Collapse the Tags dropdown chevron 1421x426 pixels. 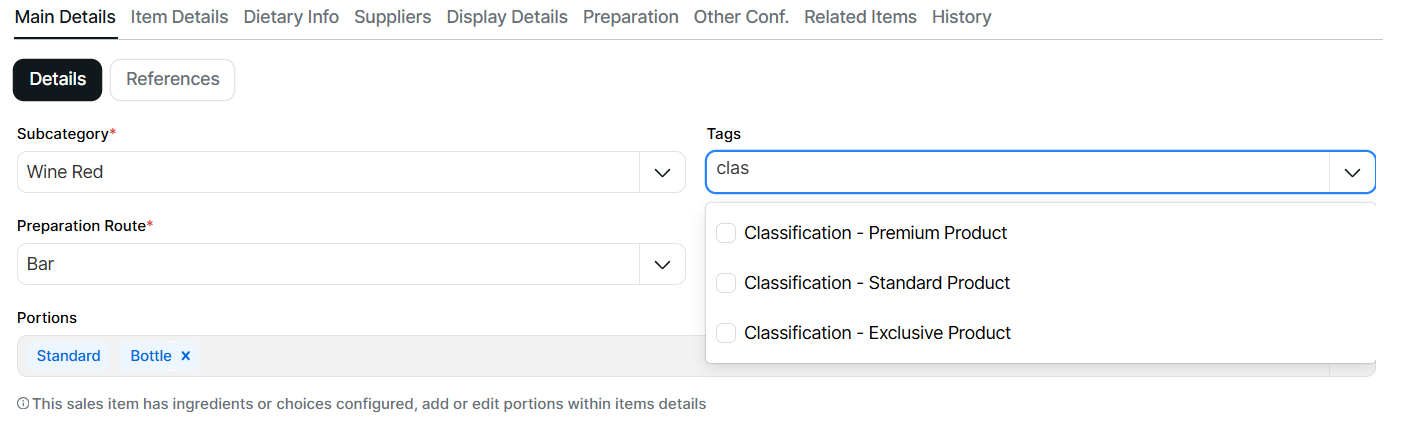click(x=1352, y=172)
